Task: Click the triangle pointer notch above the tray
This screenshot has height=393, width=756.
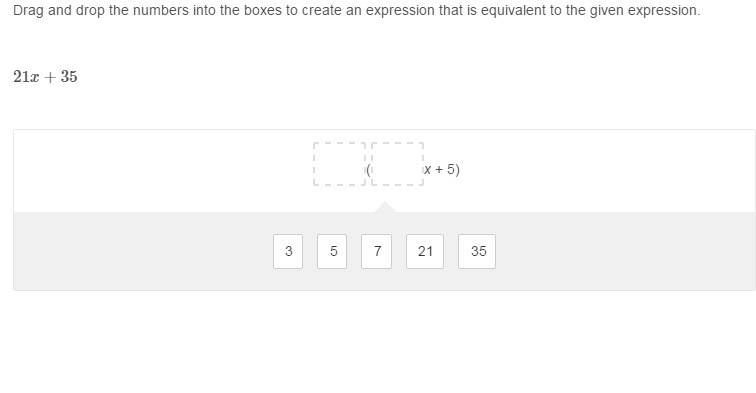Action: pos(385,207)
